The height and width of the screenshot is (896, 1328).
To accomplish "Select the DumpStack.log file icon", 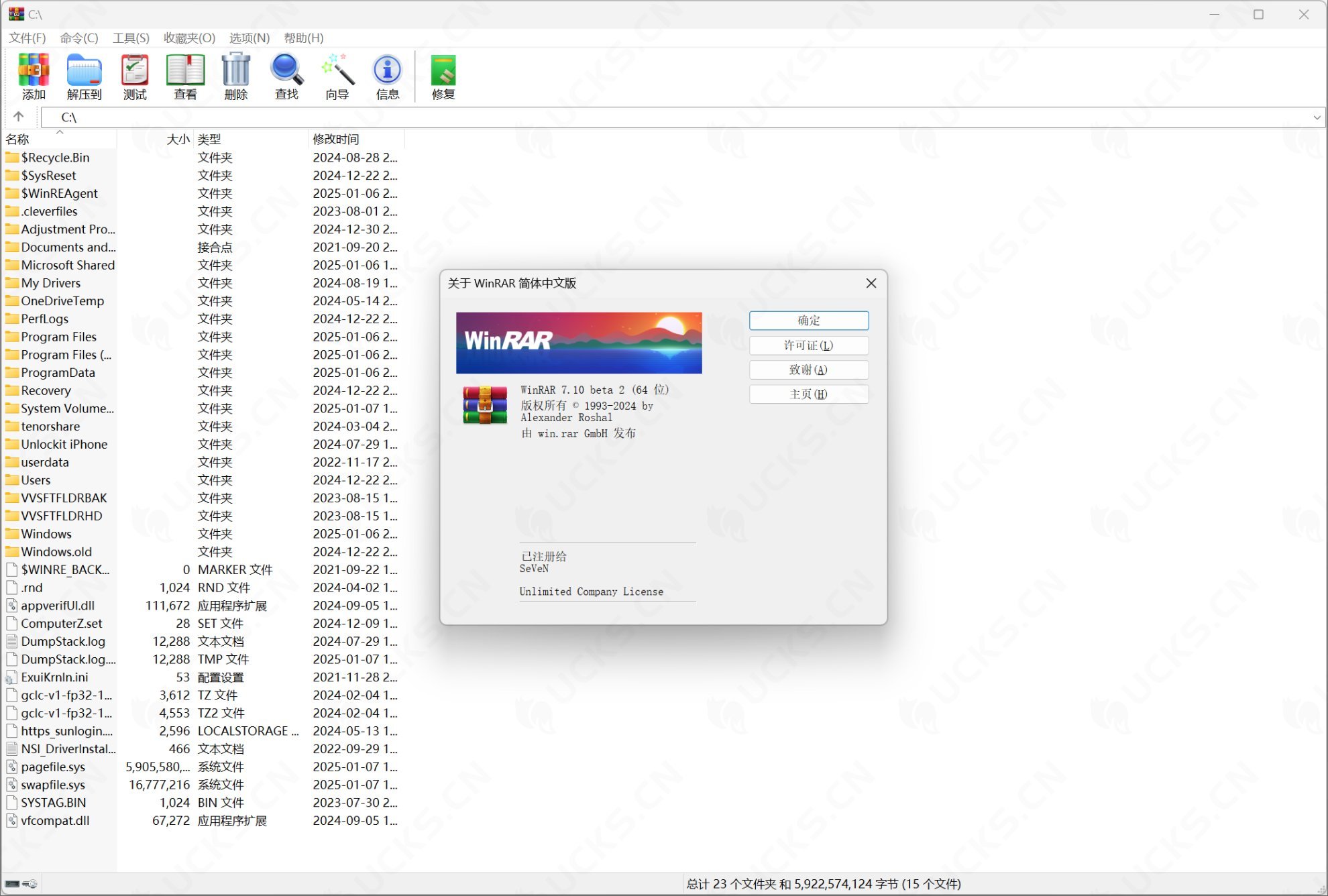I will click(12, 641).
